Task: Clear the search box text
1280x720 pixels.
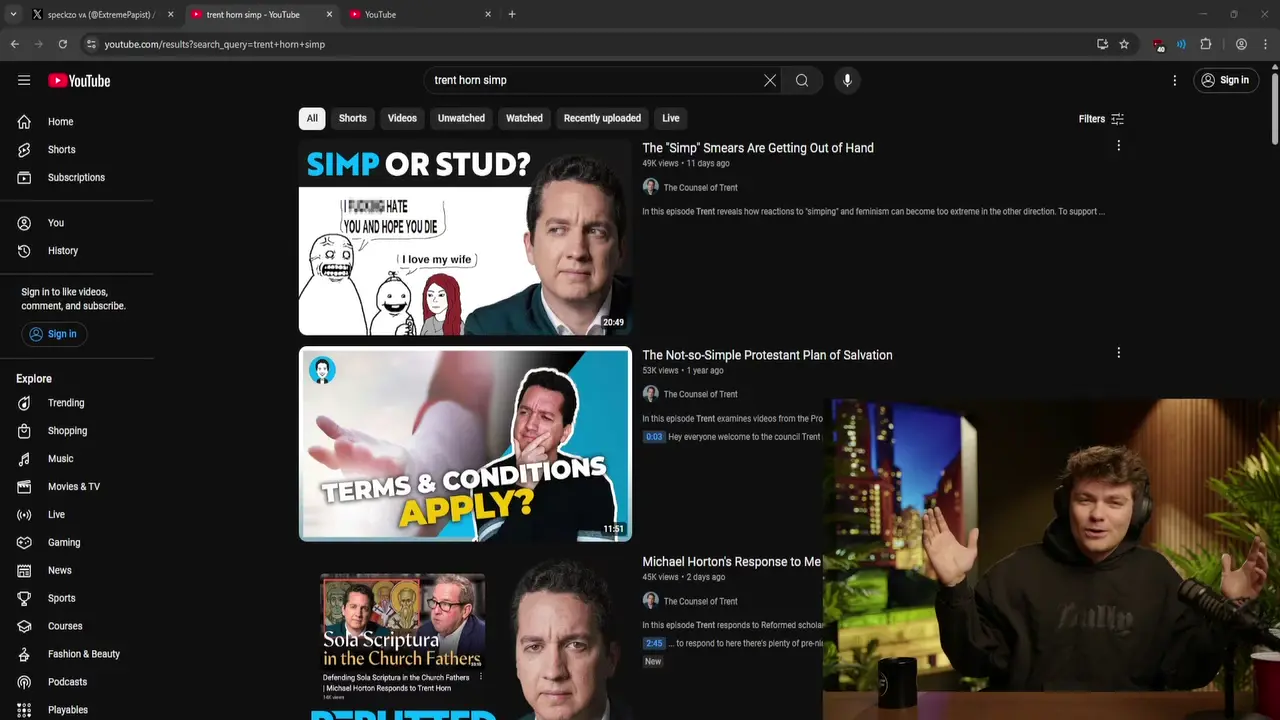Action: tap(770, 80)
